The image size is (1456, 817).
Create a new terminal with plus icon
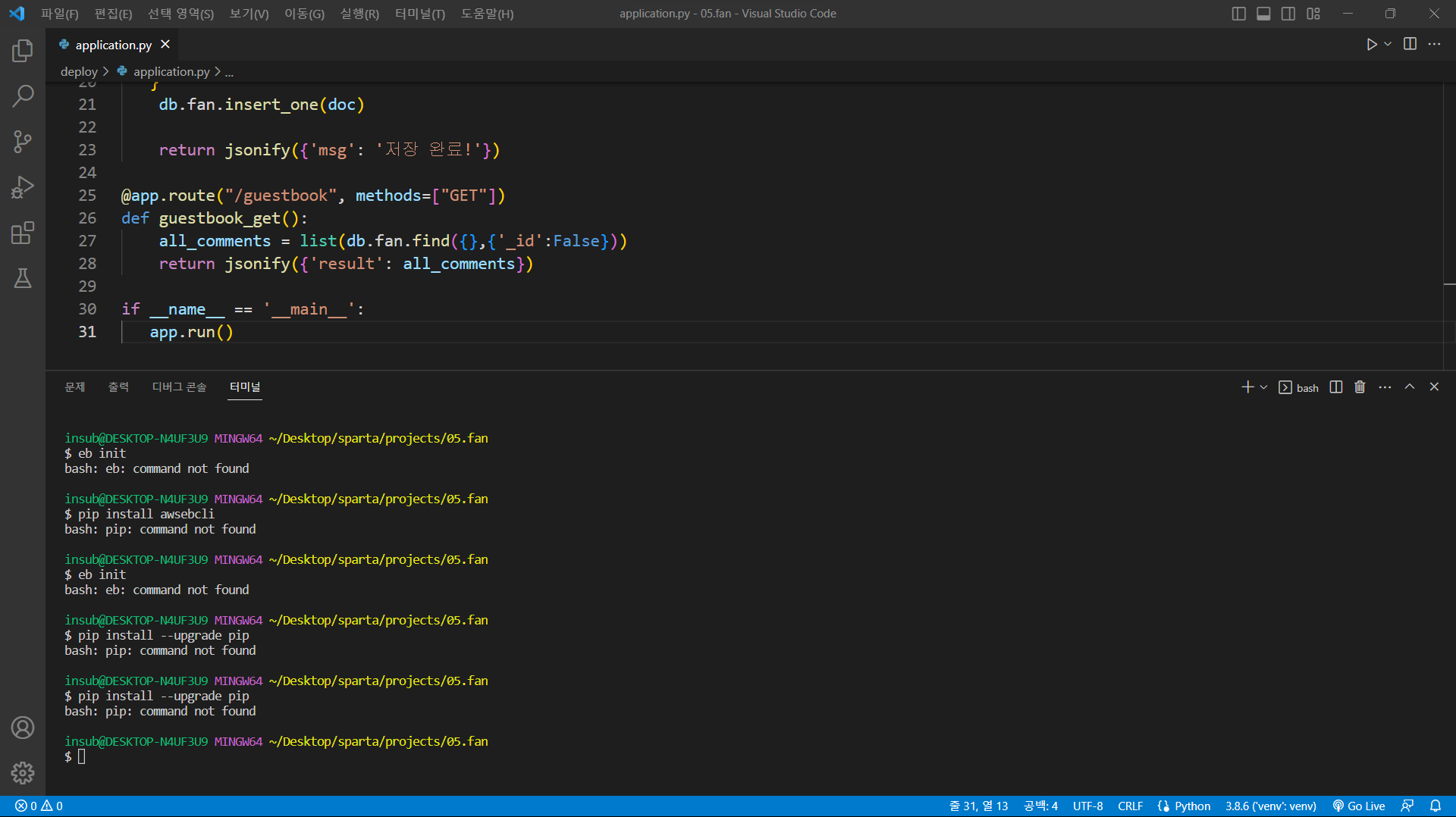tap(1247, 387)
